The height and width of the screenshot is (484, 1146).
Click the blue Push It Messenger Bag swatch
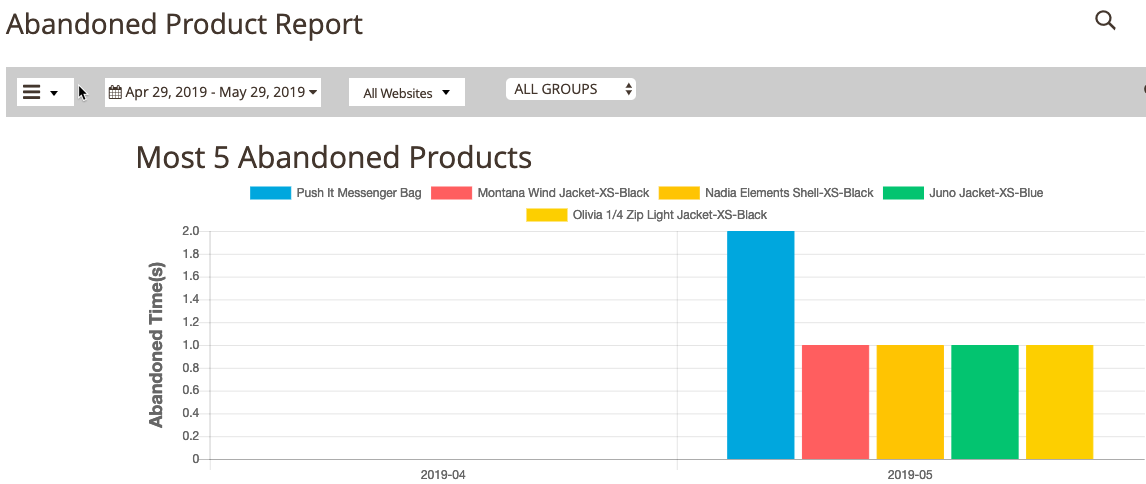point(269,193)
